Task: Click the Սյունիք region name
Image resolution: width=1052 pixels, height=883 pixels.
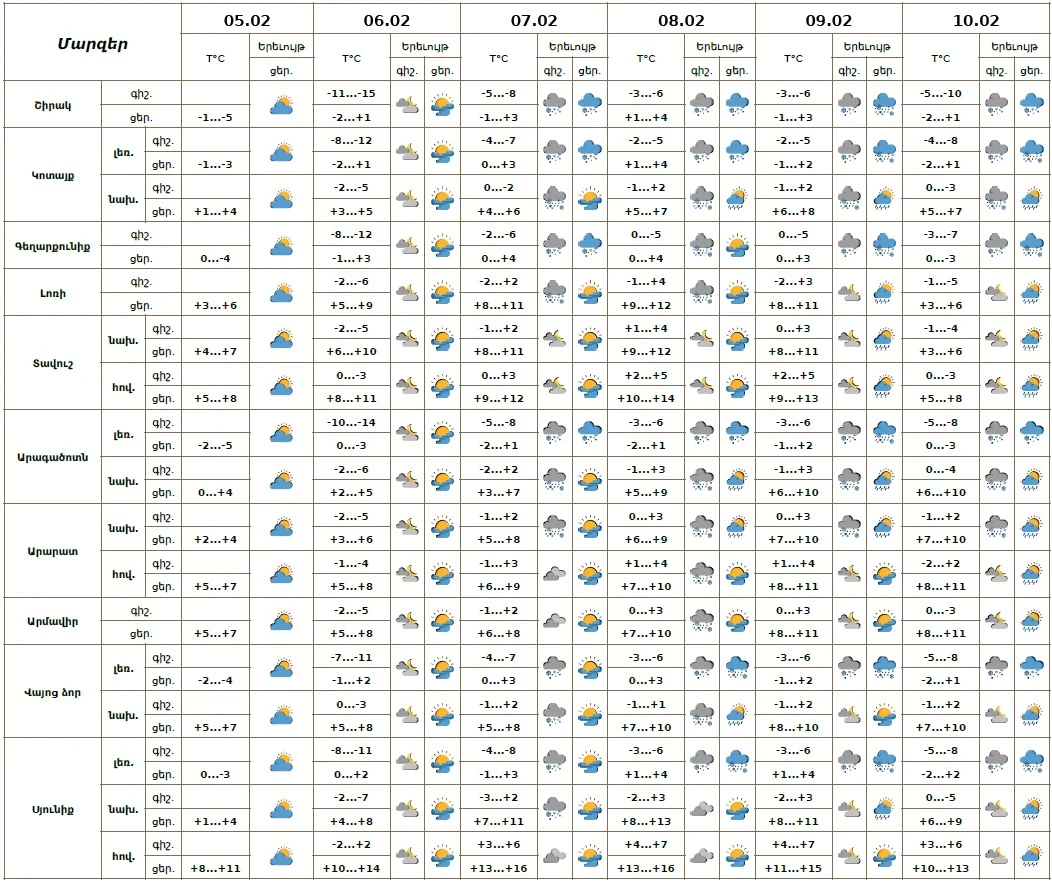Action: click(x=52, y=808)
